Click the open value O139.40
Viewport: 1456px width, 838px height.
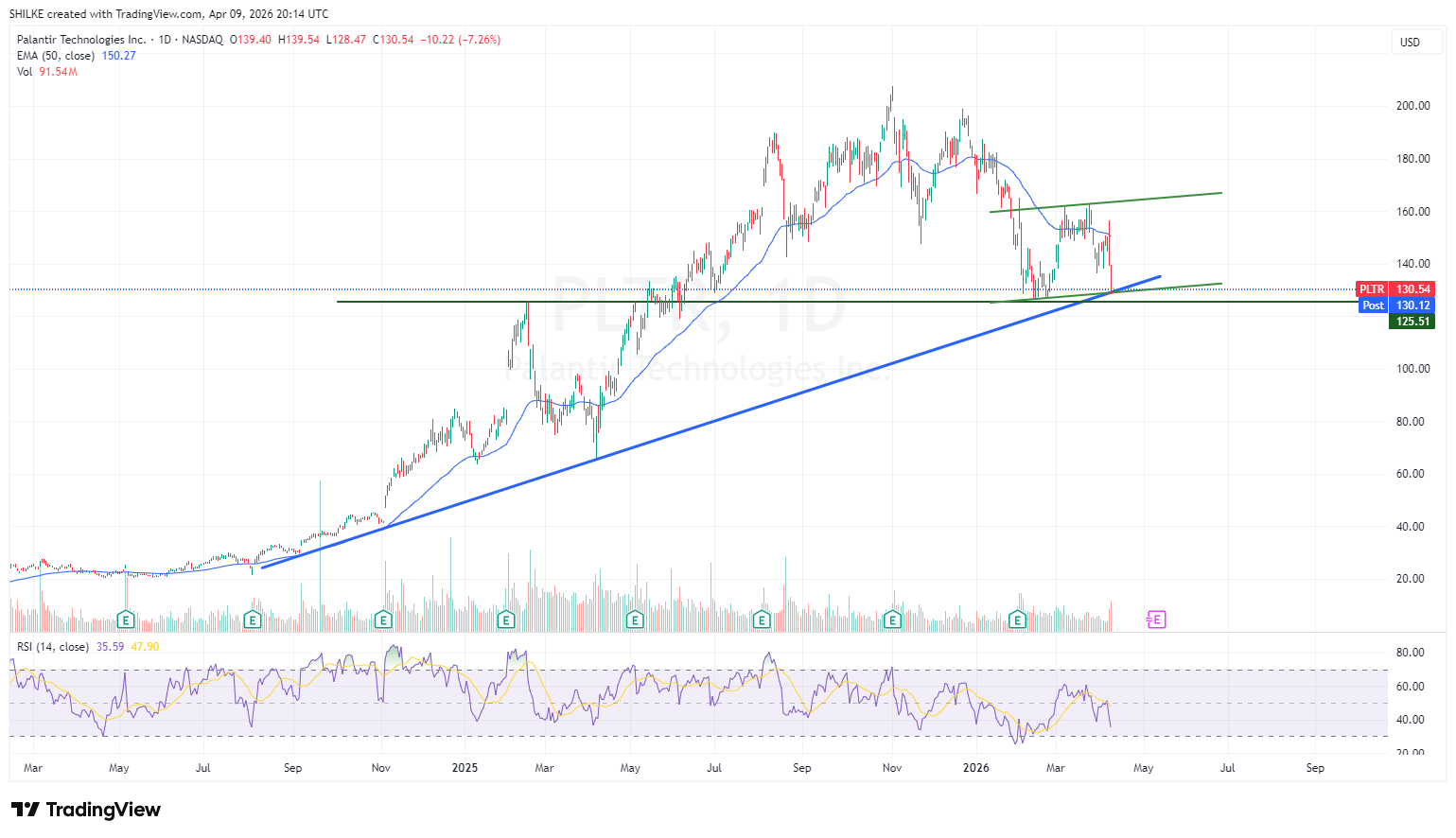(x=251, y=40)
